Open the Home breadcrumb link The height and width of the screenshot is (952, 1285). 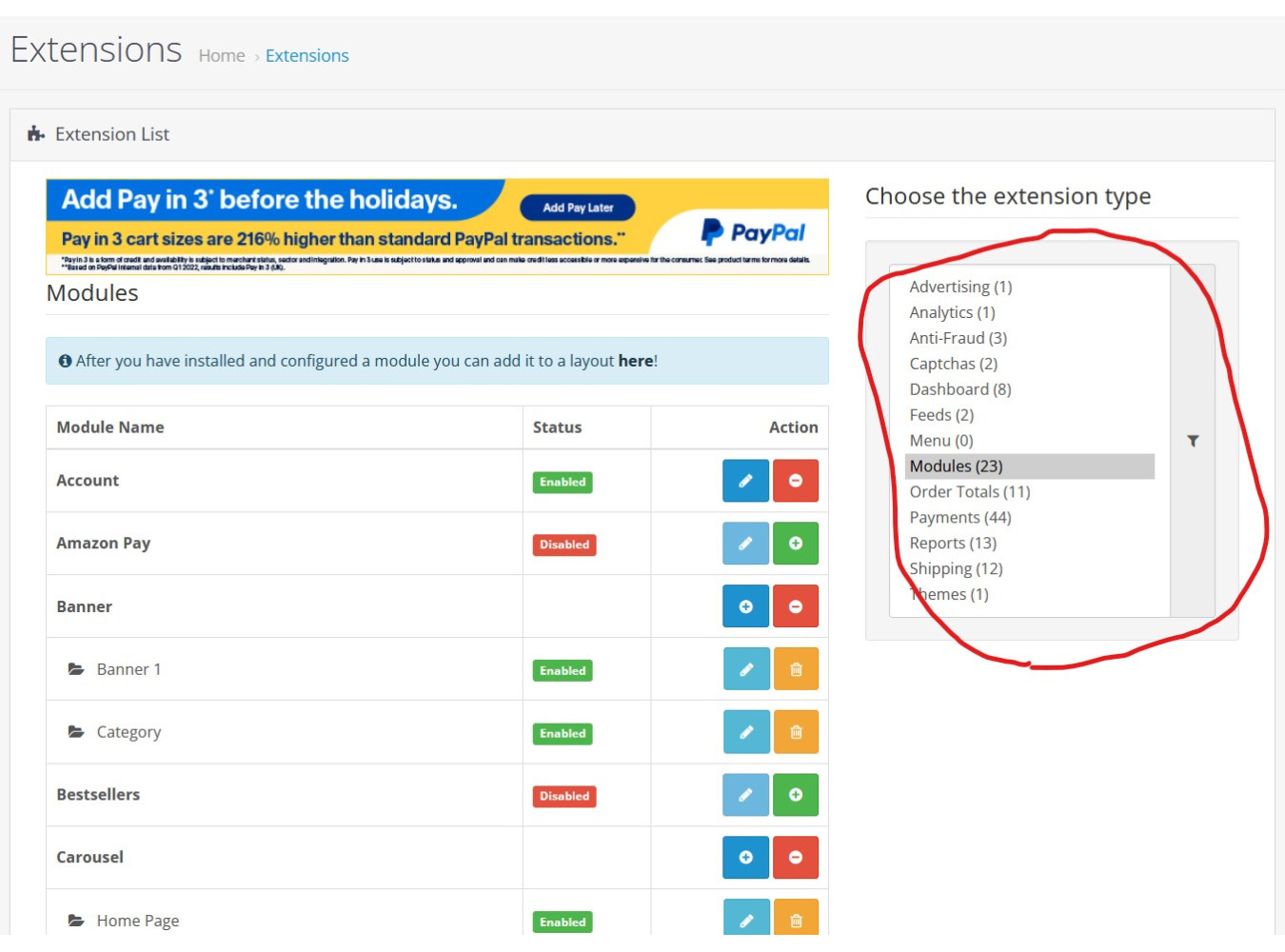[222, 56]
